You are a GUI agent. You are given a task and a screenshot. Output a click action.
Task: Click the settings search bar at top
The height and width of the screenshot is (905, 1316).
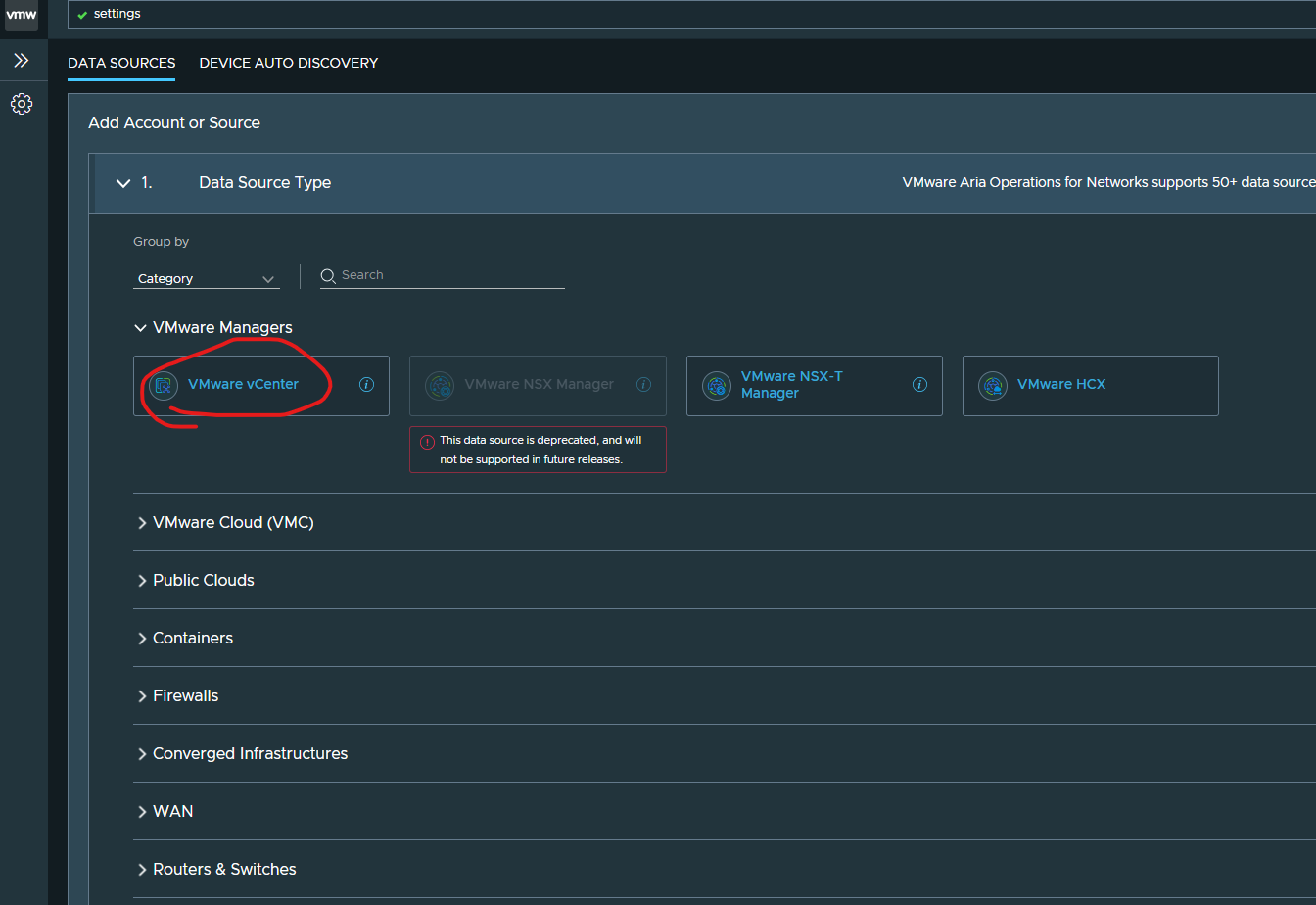click(x=693, y=14)
